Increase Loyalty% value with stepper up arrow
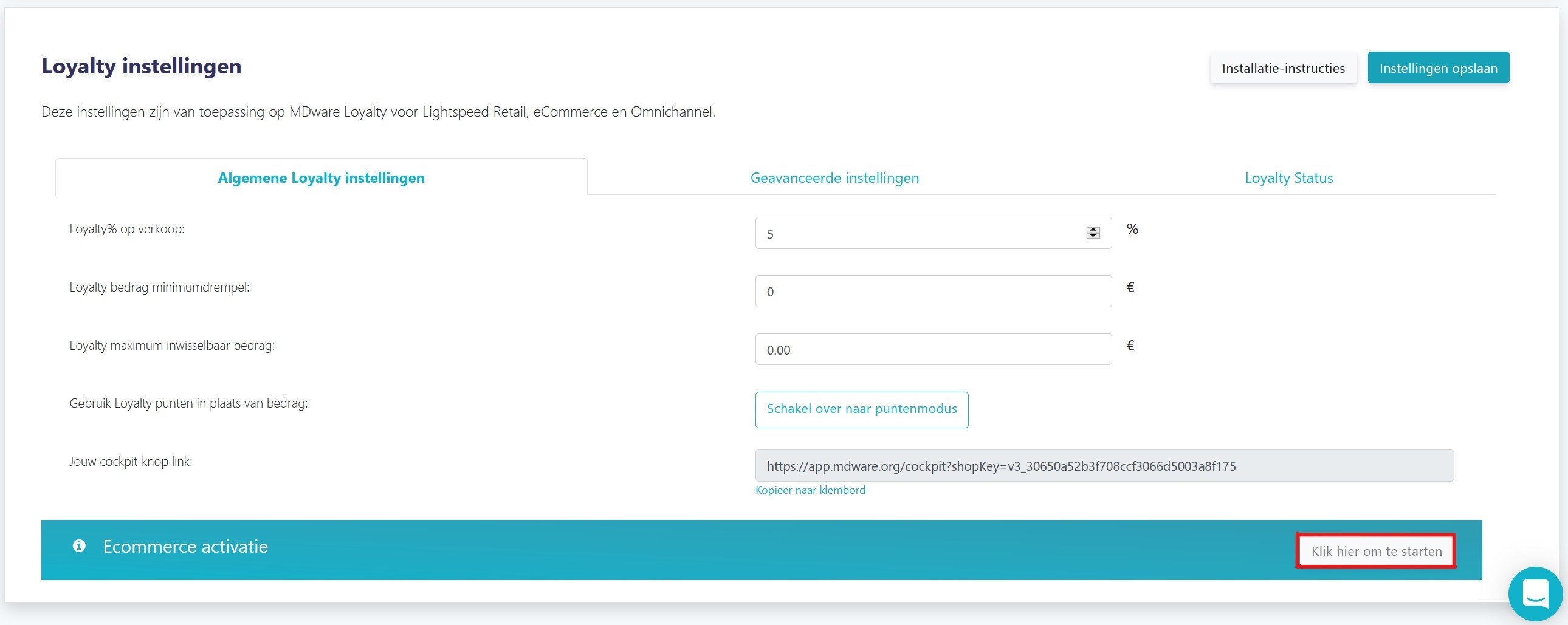Image resolution: width=1568 pixels, height=625 pixels. [1093, 230]
